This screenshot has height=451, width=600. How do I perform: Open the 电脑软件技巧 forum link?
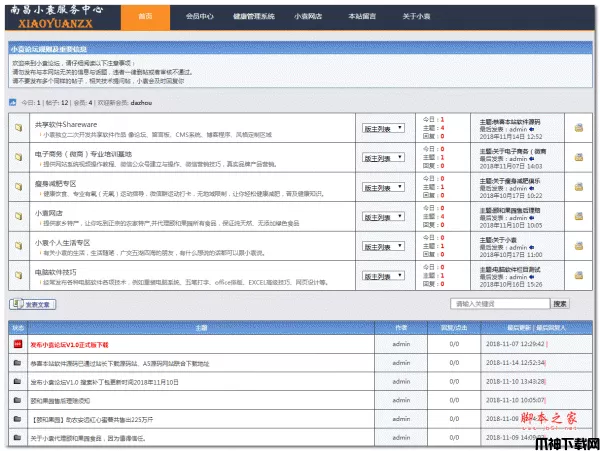coord(55,272)
